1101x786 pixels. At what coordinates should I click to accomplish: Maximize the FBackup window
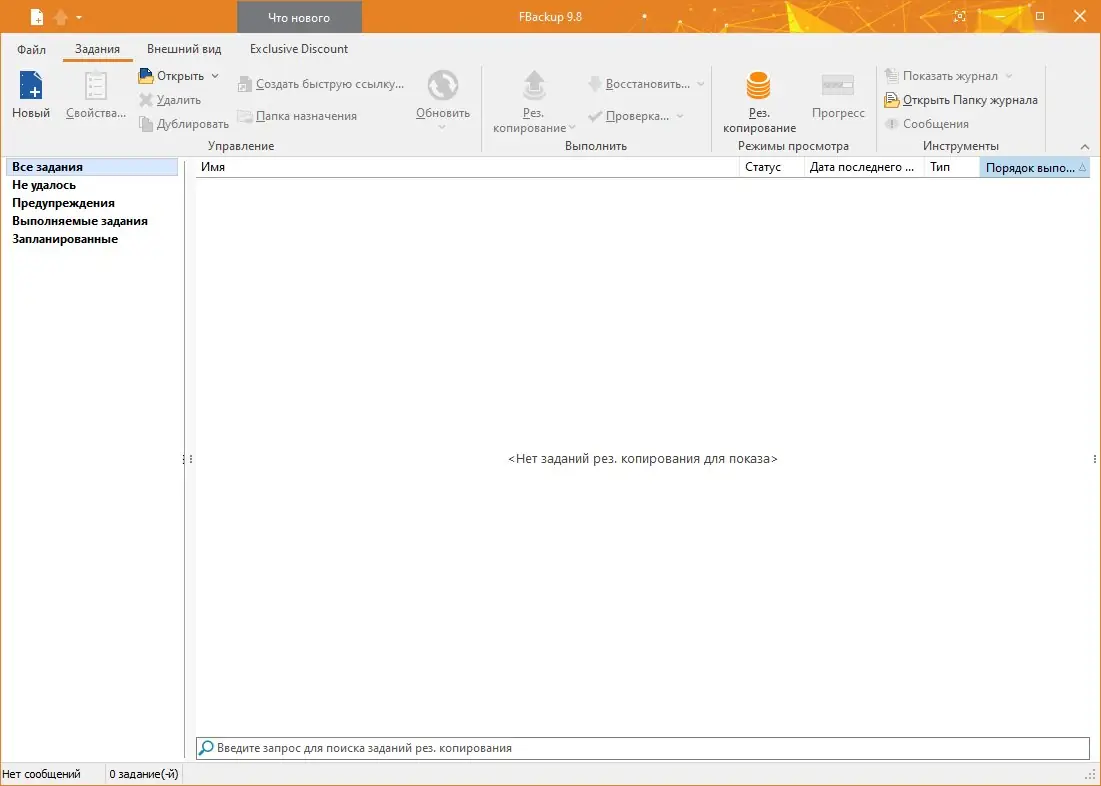pos(1040,16)
